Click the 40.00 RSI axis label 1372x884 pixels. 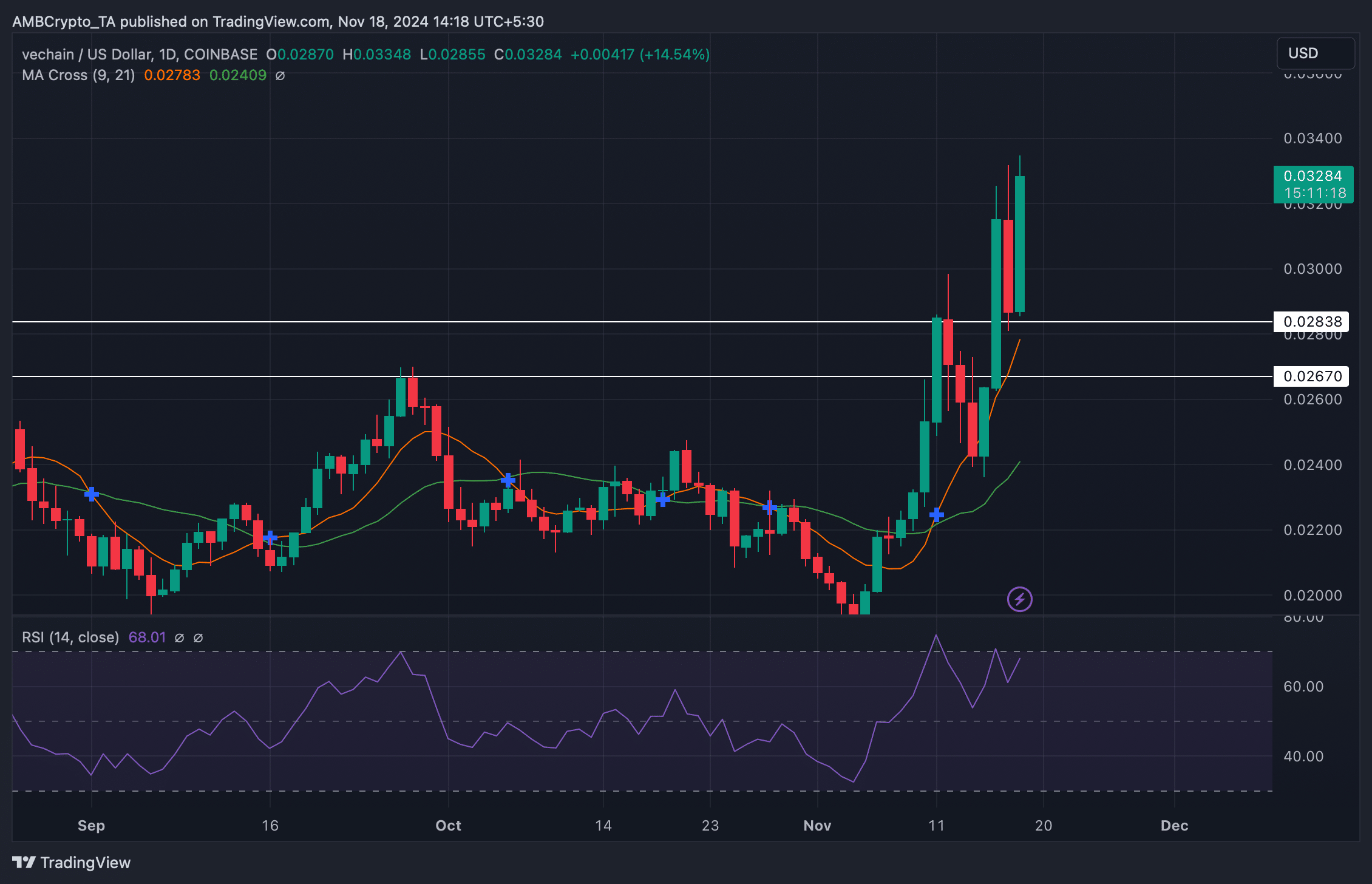point(1303,756)
